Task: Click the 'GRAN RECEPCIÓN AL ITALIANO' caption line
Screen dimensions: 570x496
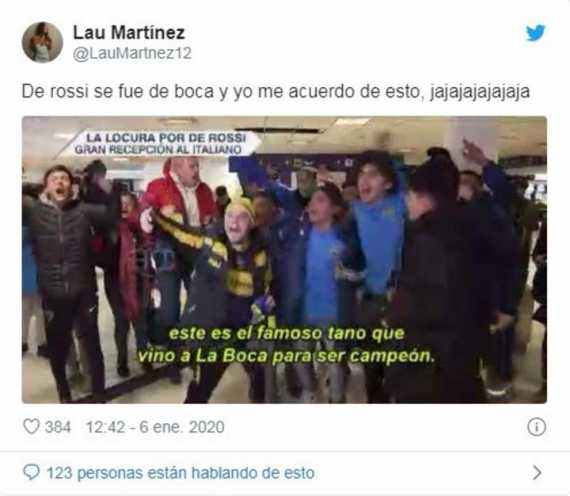Action: pos(158,149)
